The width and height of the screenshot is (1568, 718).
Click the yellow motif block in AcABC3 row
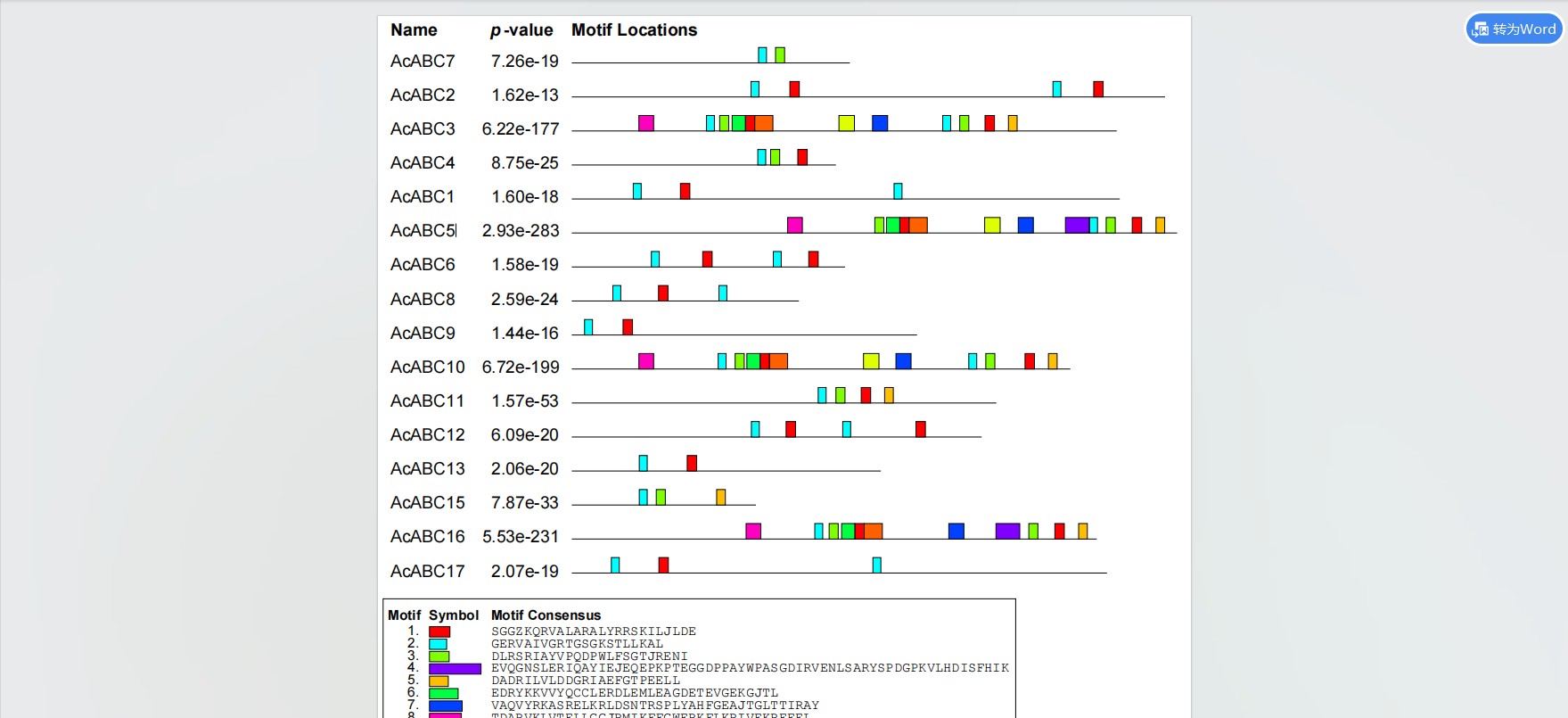point(847,123)
